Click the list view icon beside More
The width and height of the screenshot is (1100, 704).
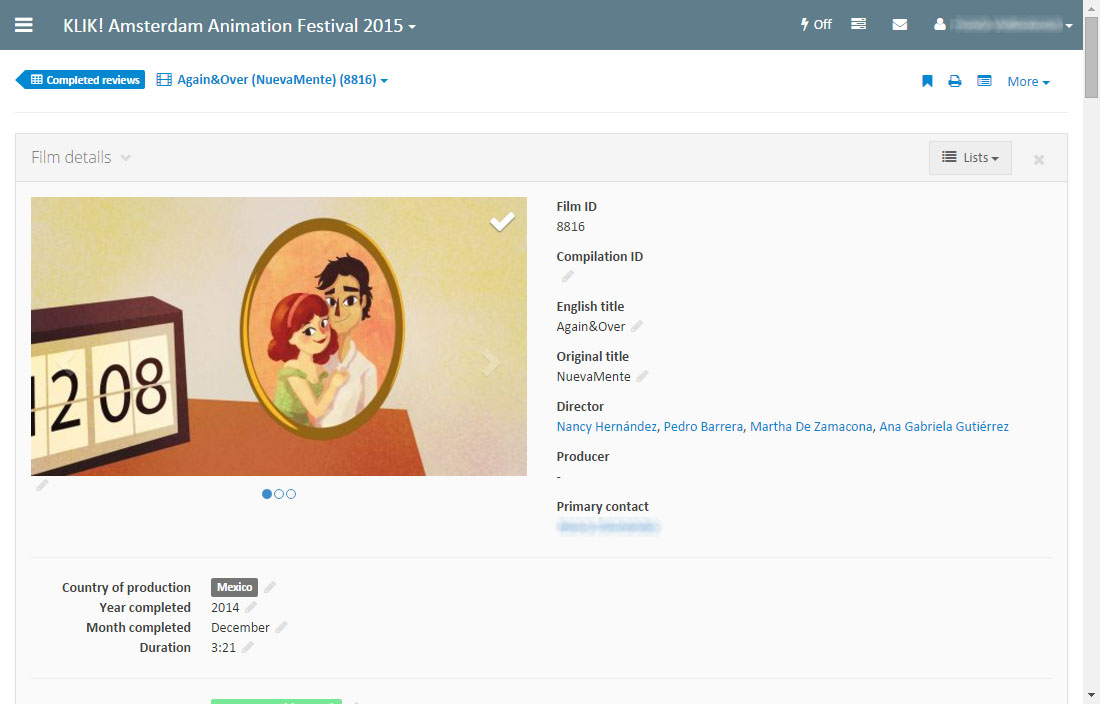click(x=984, y=81)
